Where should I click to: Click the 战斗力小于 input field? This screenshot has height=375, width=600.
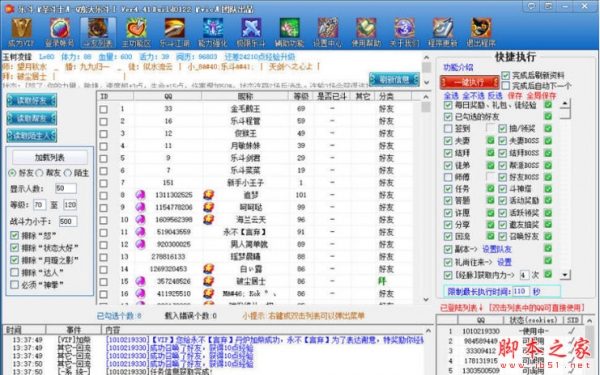68,221
